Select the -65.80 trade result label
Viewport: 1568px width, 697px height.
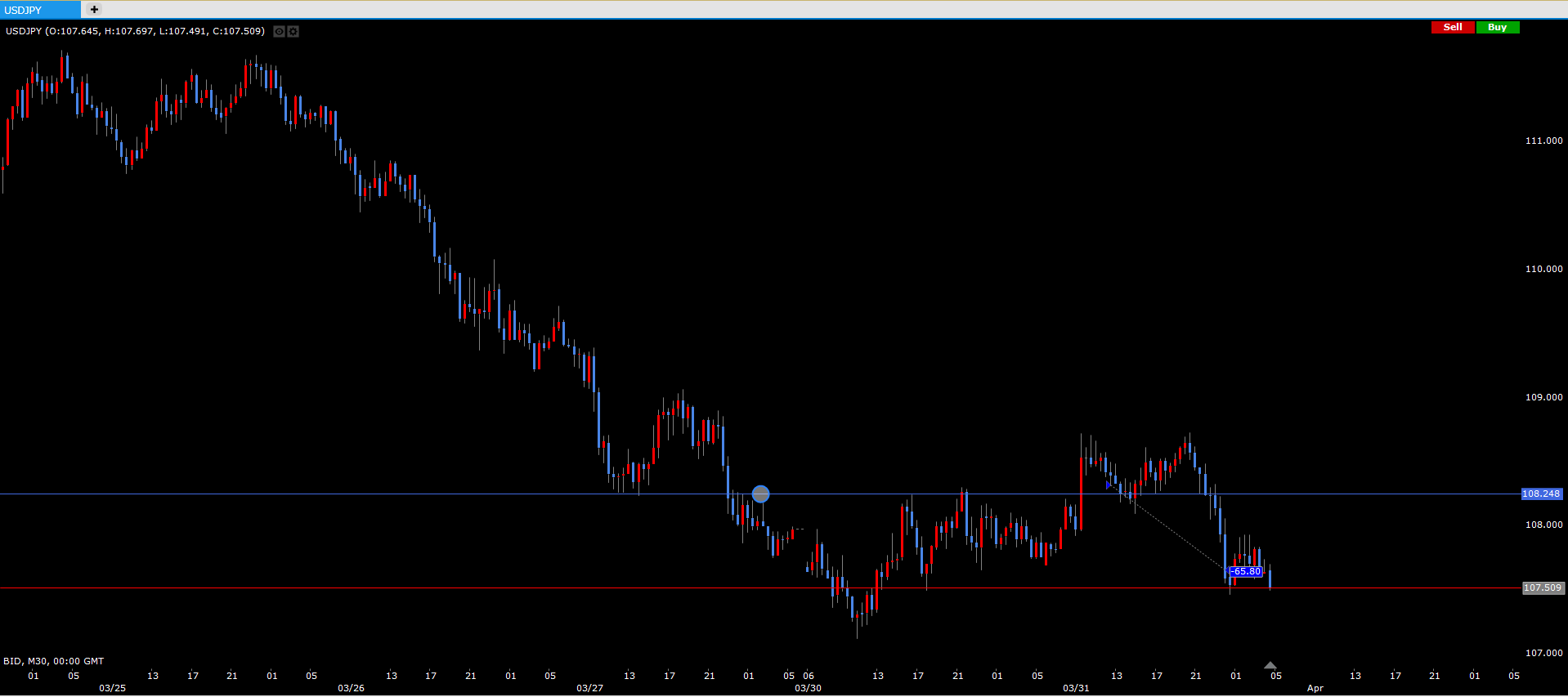pyautogui.click(x=1246, y=572)
